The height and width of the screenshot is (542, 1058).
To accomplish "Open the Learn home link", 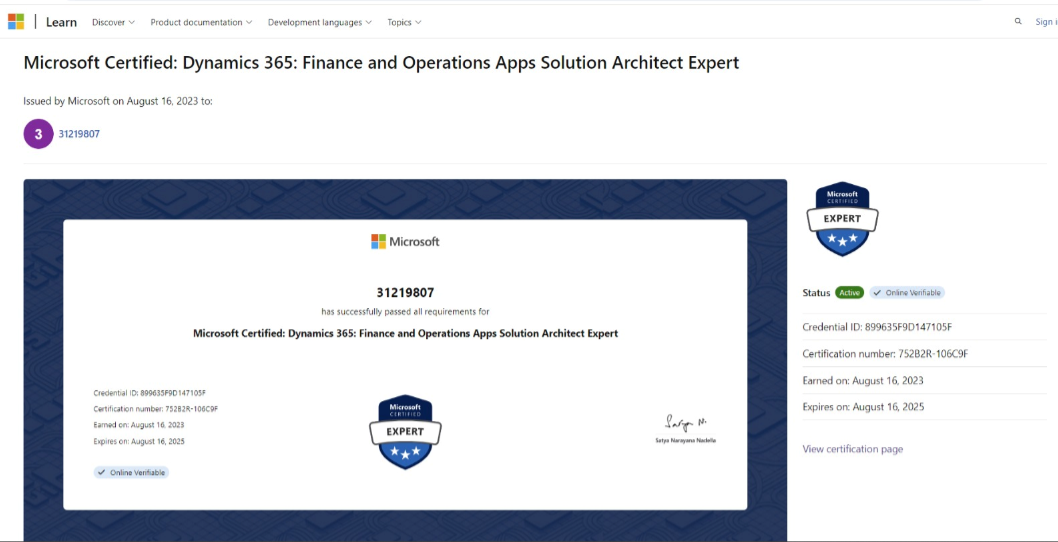I will coord(61,22).
